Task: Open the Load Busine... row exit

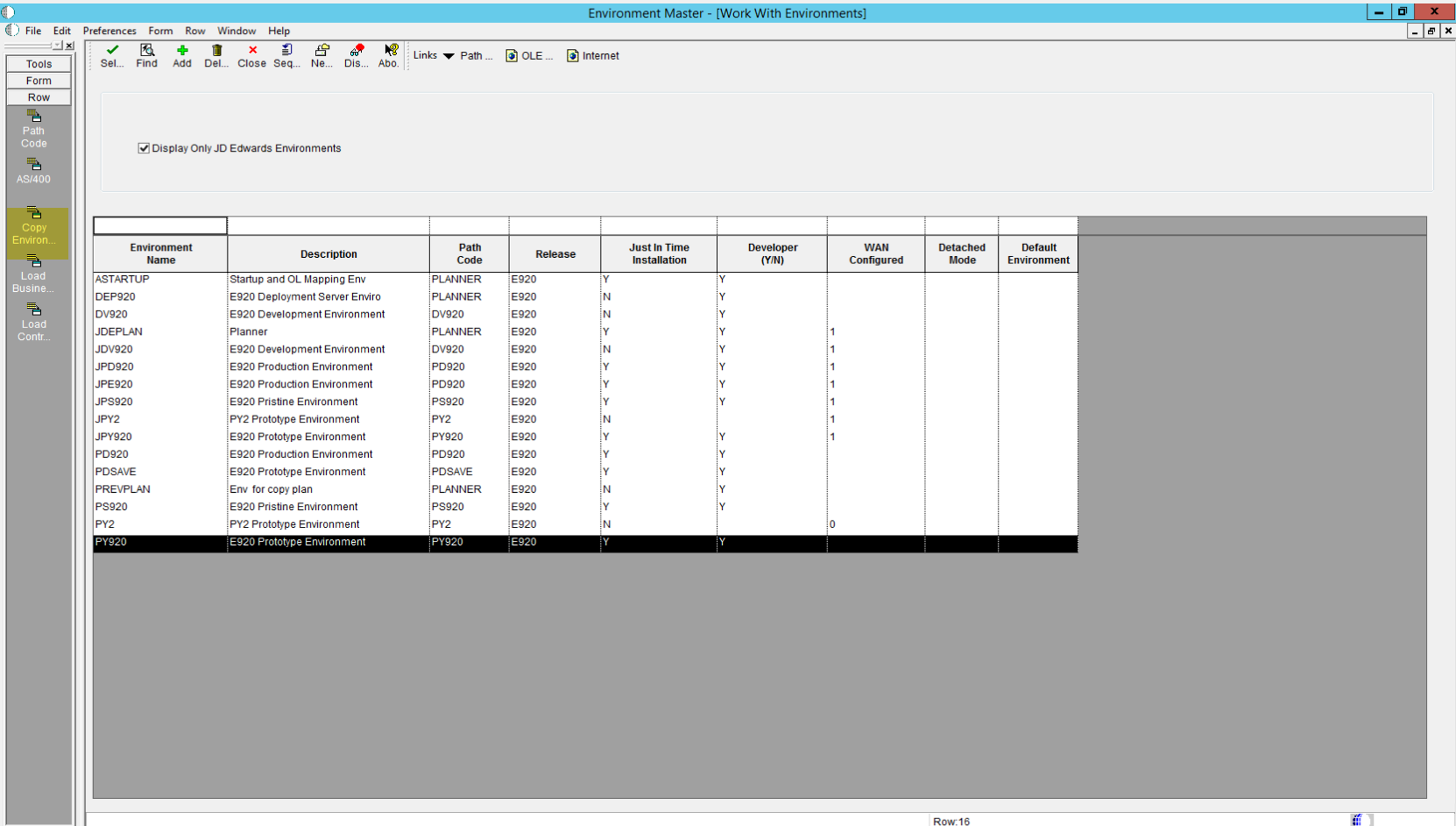Action: [x=33, y=274]
